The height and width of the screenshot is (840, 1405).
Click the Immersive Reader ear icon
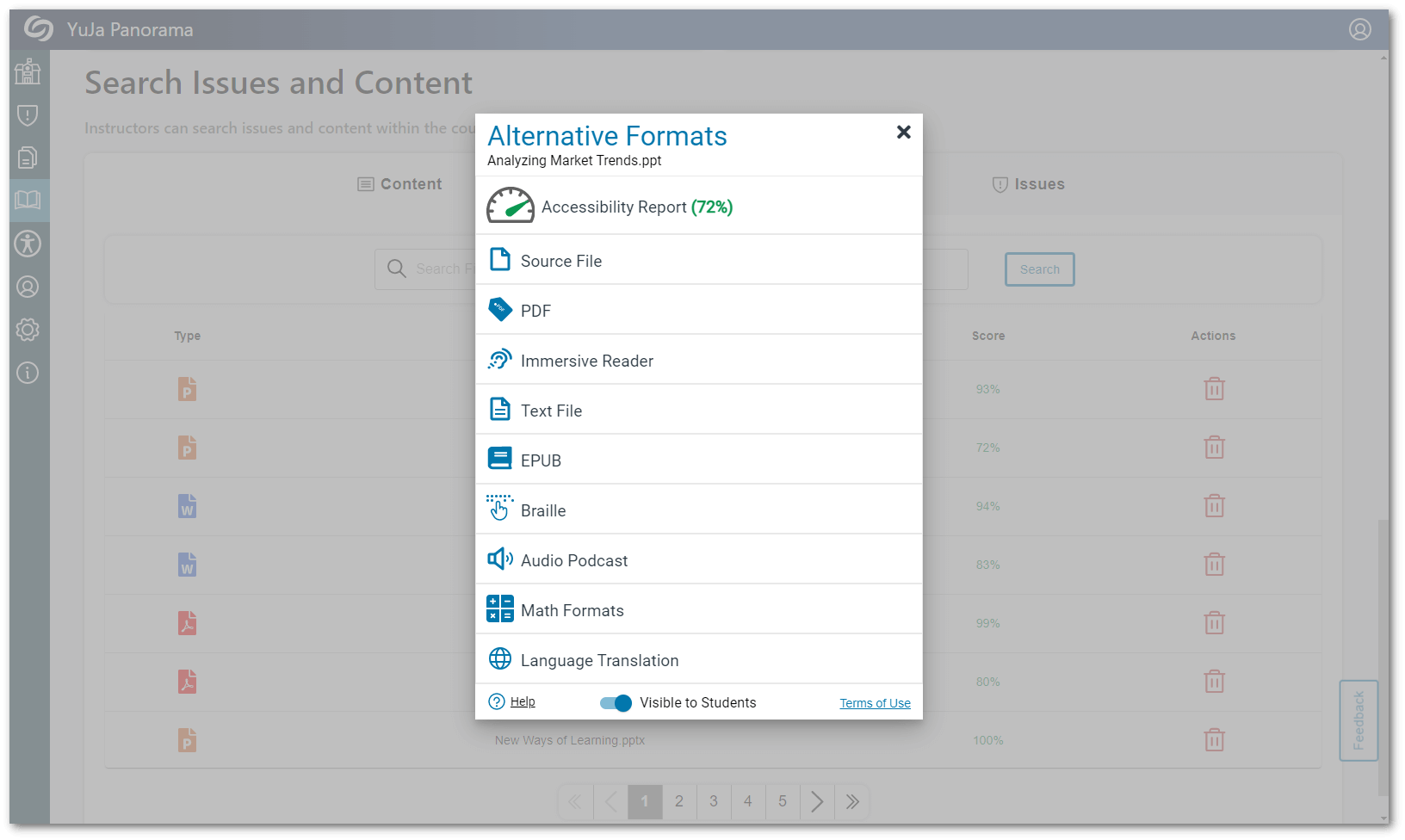[499, 360]
